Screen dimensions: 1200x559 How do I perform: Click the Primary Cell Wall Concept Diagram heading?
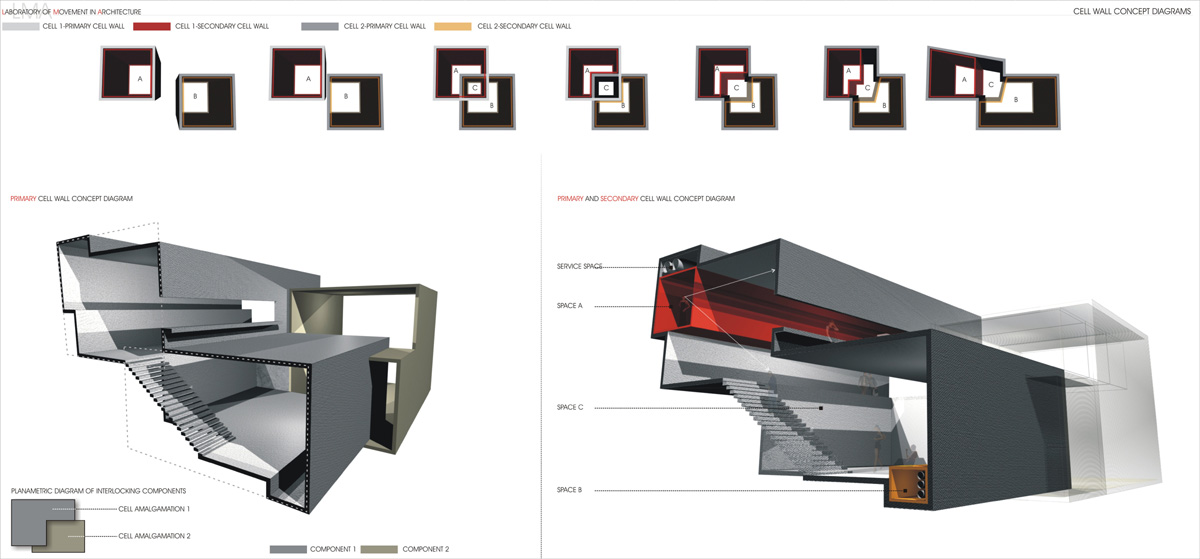point(71,199)
